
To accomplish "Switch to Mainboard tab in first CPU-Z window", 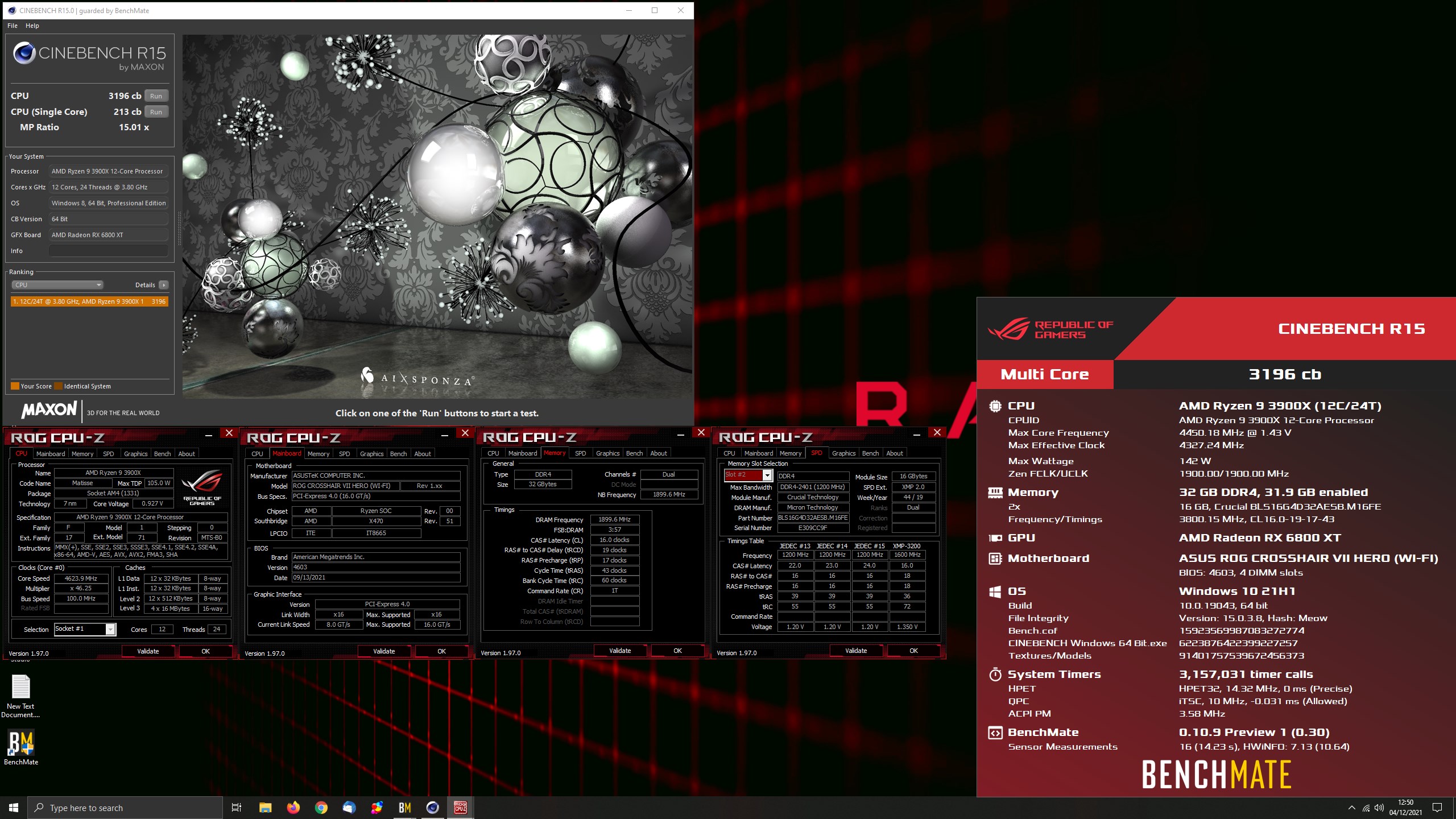I will coord(51,454).
